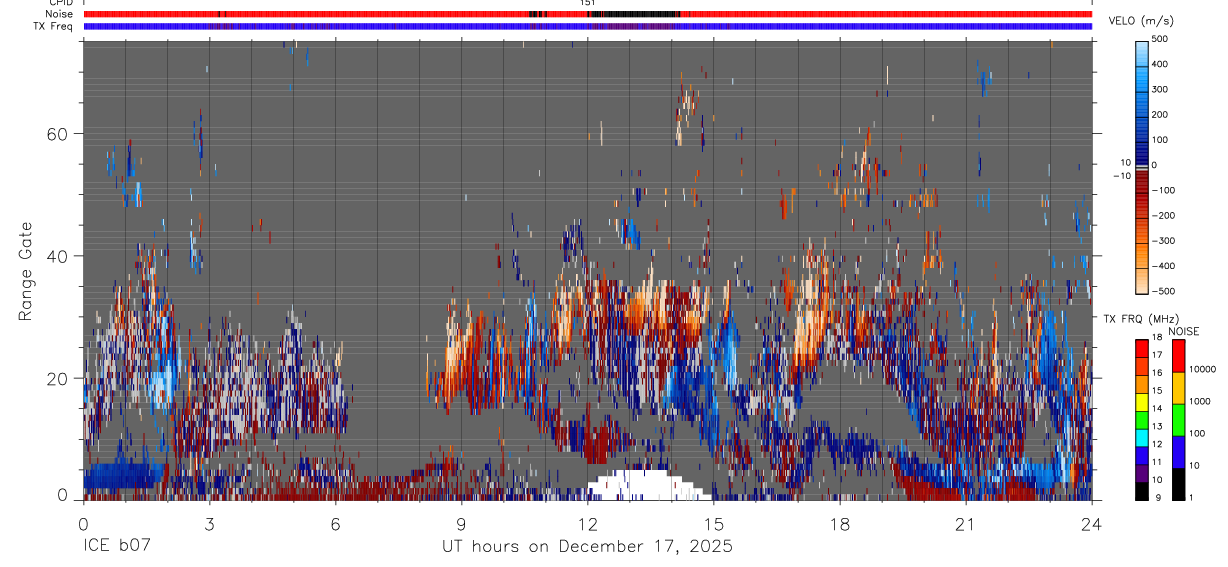Click the dark segment in the Noise strip
Viewport: 1228px width, 567px height.
(634, 14)
